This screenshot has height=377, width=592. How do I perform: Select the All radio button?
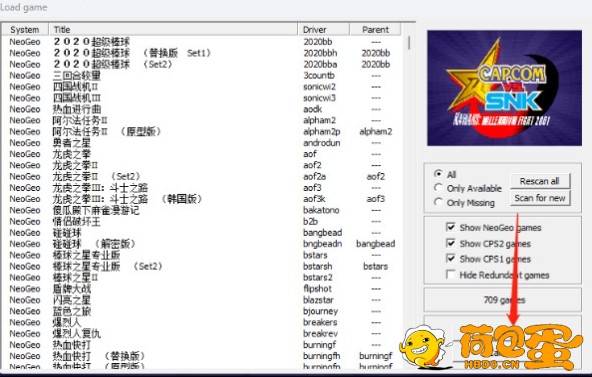pyautogui.click(x=438, y=174)
